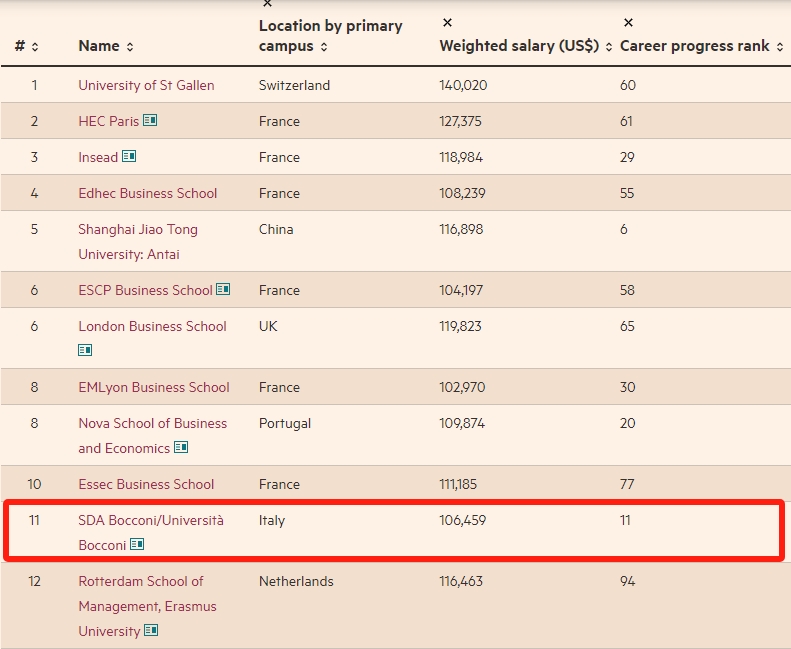Open HEC Paris school link
Image resolution: width=791 pixels, height=649 pixels.
(108, 122)
